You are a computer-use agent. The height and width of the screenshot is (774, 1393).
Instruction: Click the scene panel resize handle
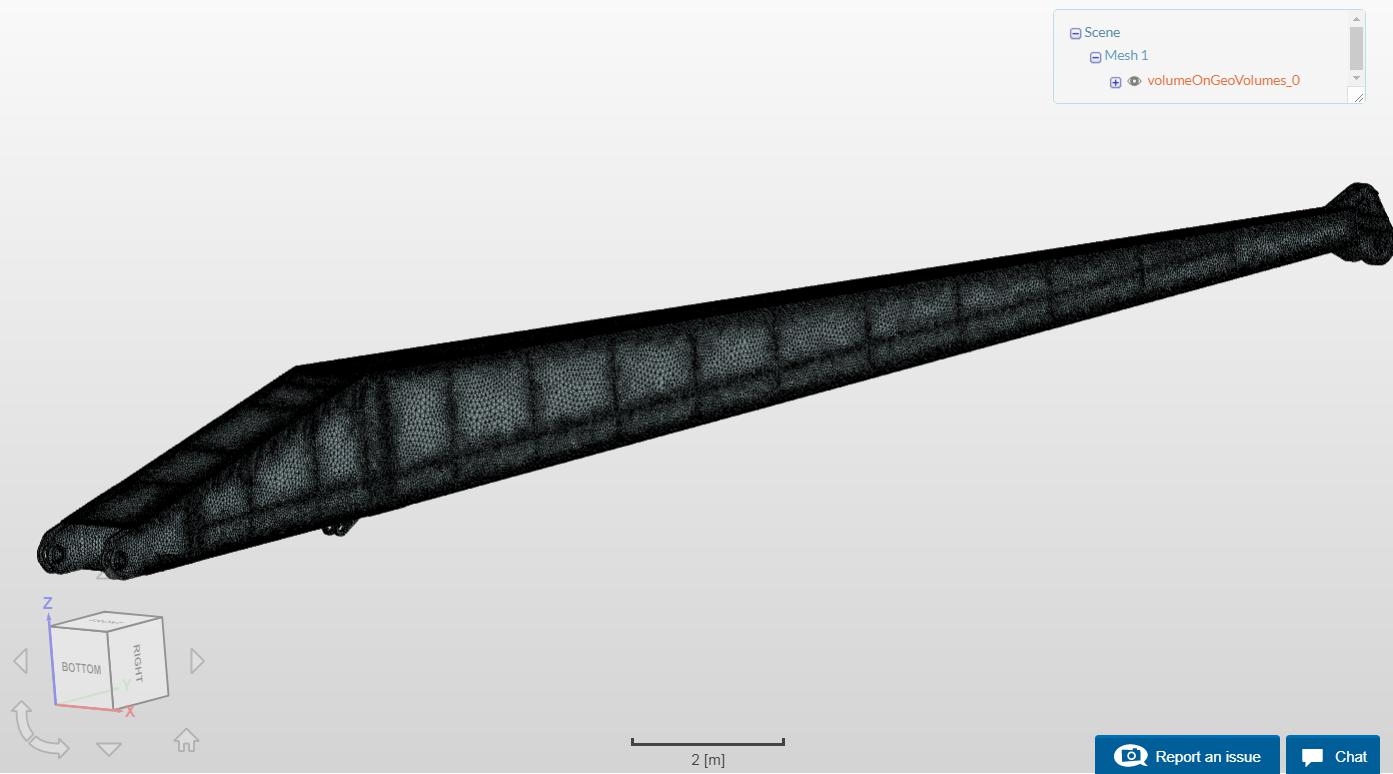[1356, 95]
